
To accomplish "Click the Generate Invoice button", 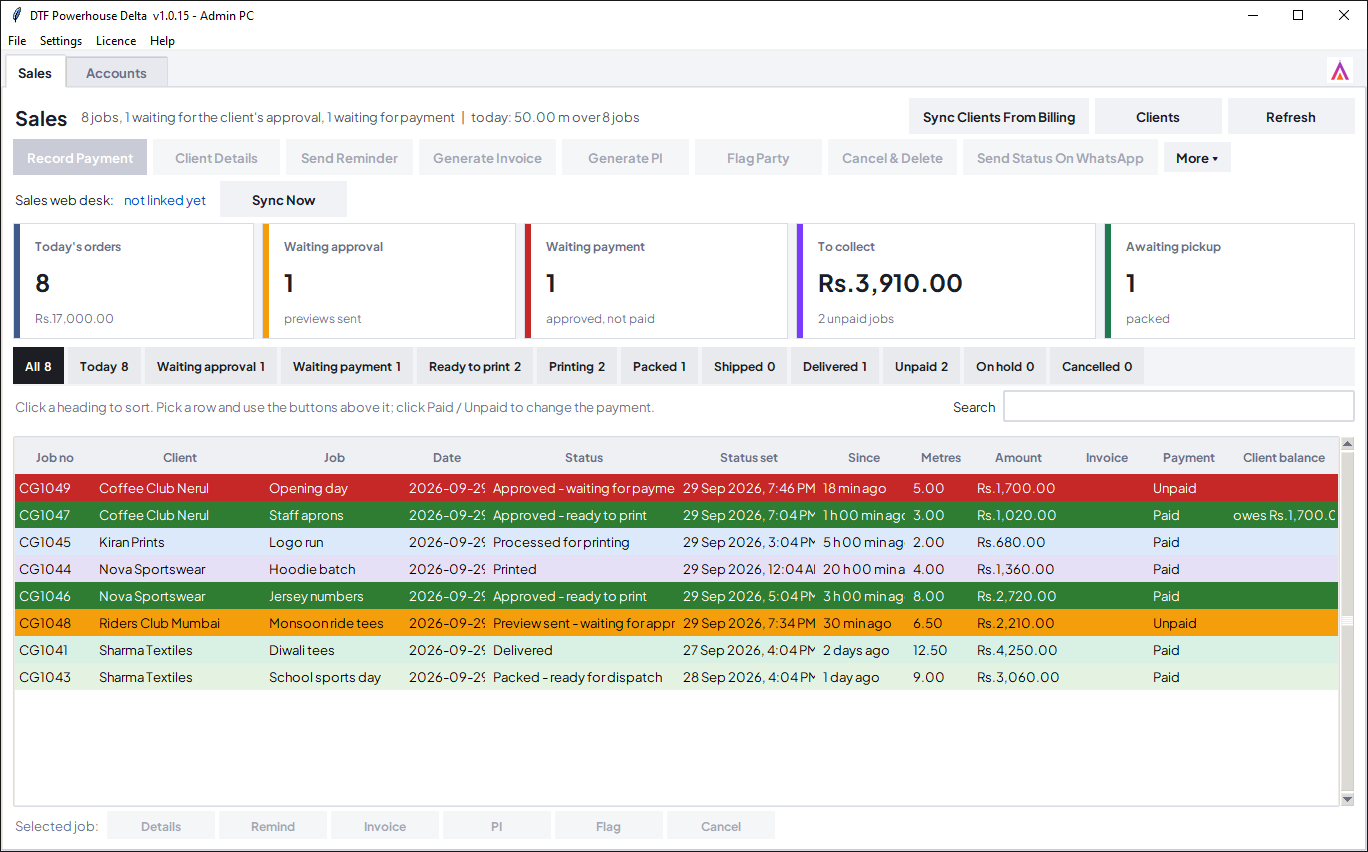I will pyautogui.click(x=487, y=158).
